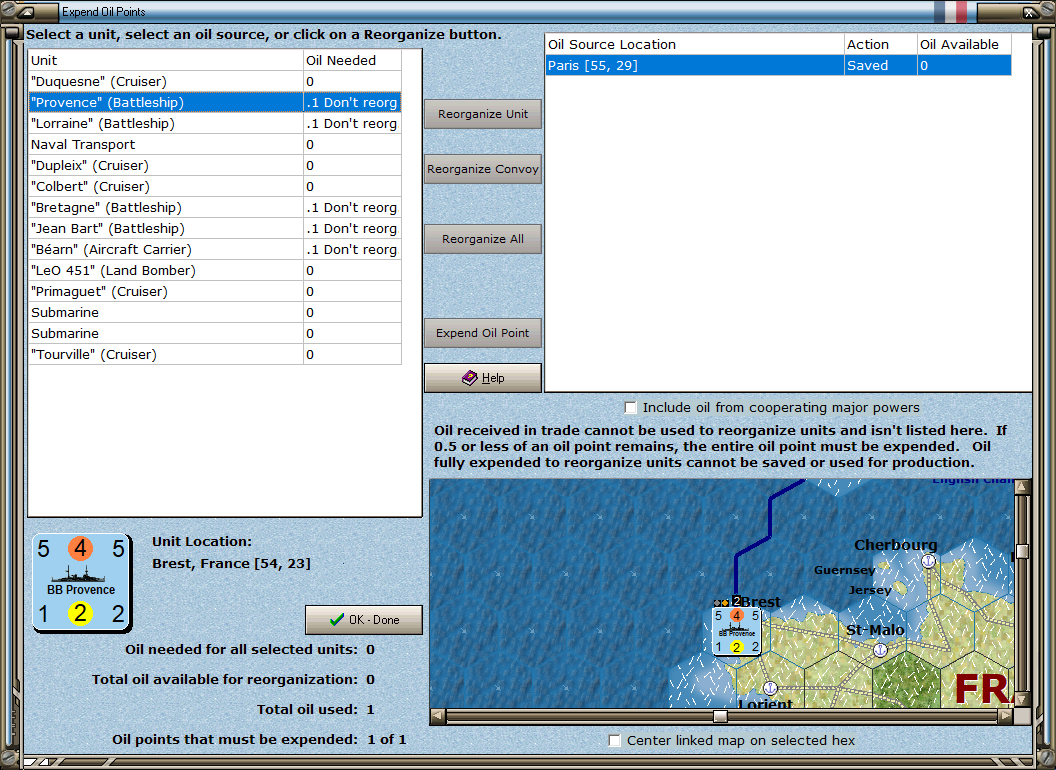
Task: Click the large BB Provence unit counter
Action: (81, 583)
